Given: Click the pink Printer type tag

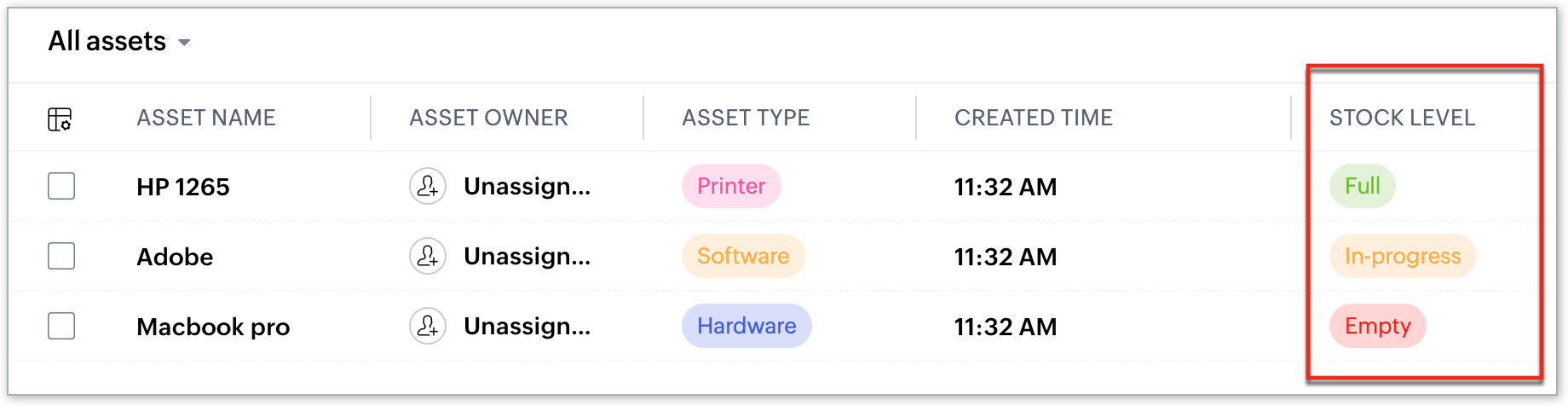Looking at the screenshot, I should tap(731, 186).
